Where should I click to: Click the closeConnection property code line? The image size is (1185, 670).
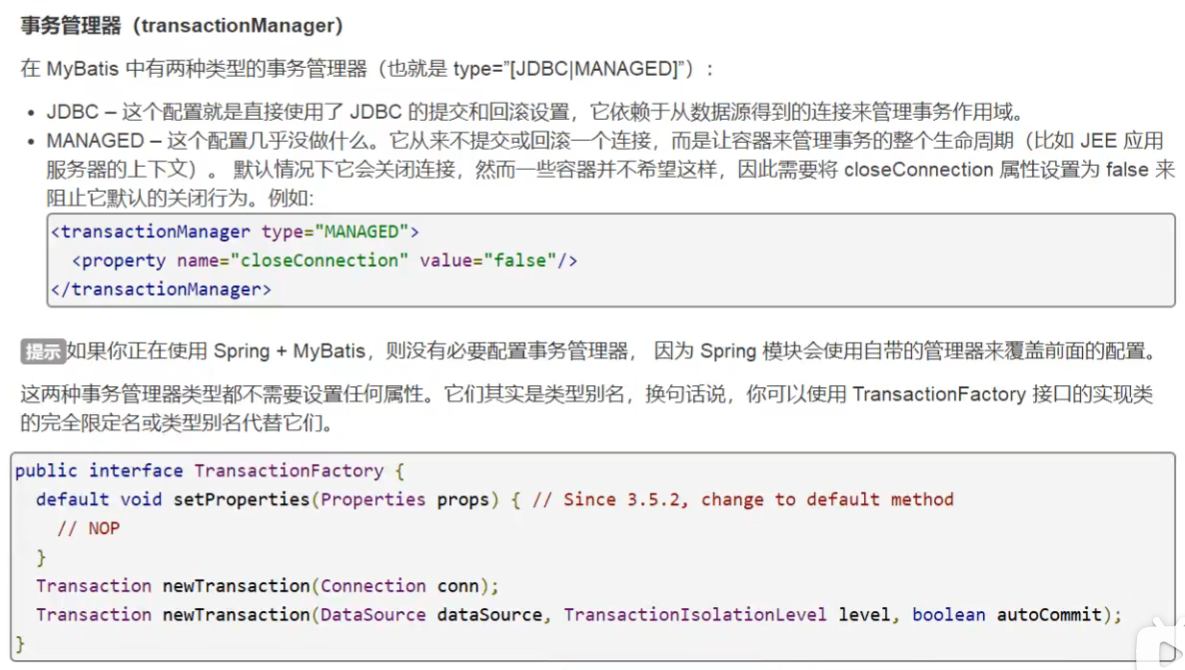[x=325, y=261]
